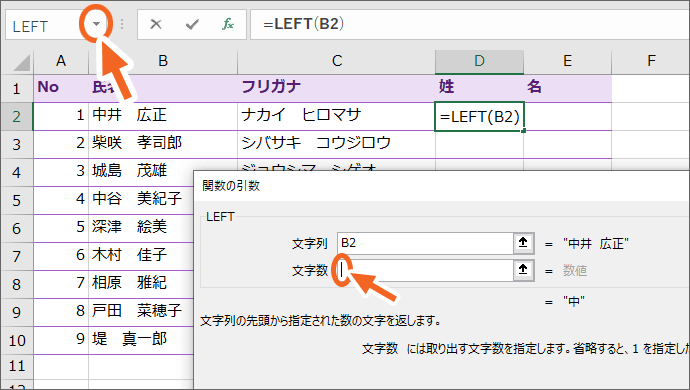
Task: Select row 2 header
Action: pos(17,117)
